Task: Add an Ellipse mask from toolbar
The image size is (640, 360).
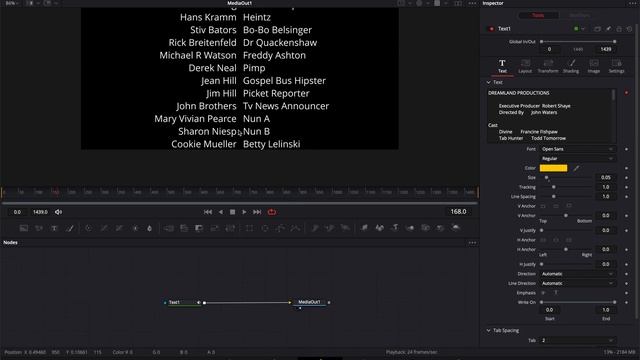Action: click(x=264, y=228)
